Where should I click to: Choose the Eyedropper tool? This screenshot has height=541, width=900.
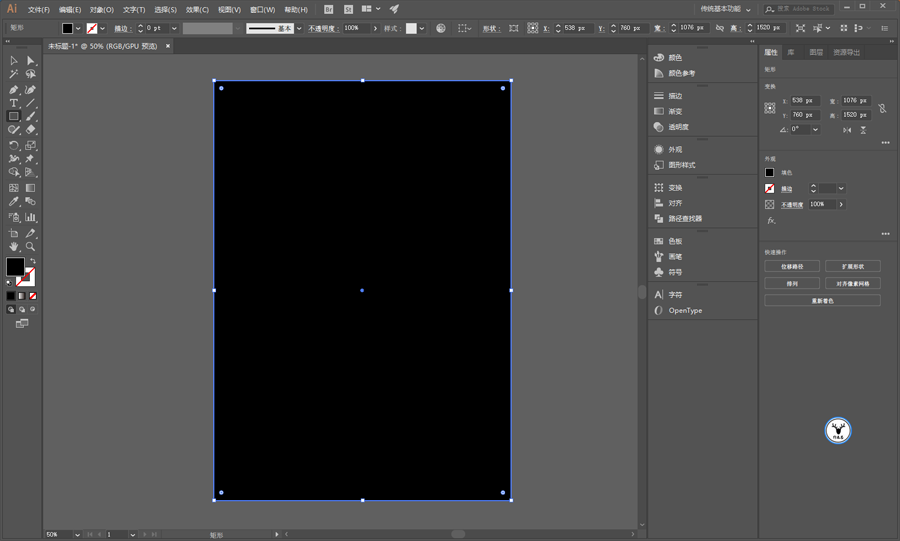(14, 202)
